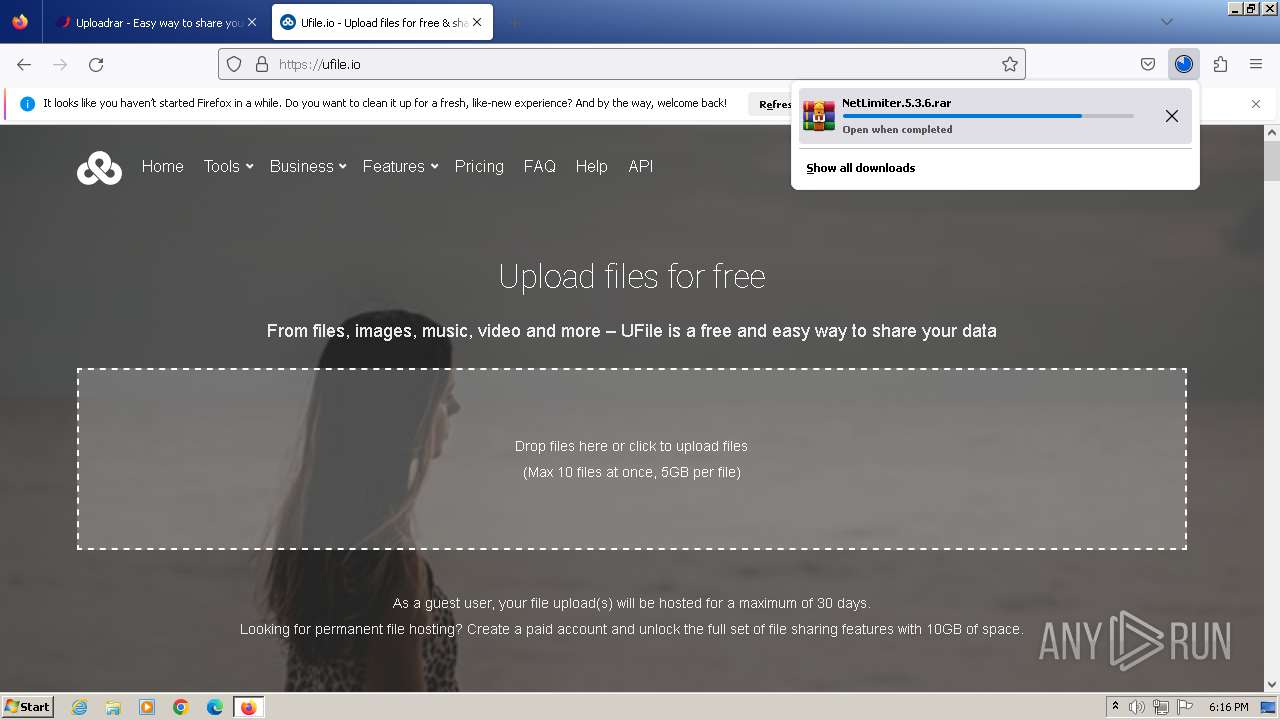Show hidden system tray icons
This screenshot has height=720, width=1280.
tap(1116, 707)
